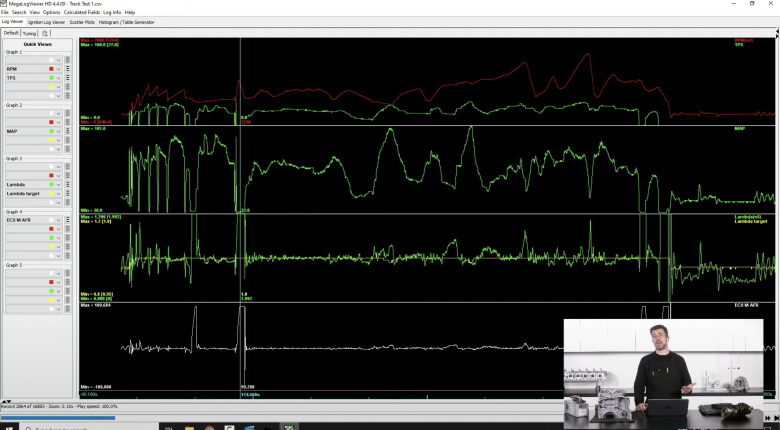Open the TPS field dropdown
Screen dimensions: 780x430
click(x=58, y=78)
